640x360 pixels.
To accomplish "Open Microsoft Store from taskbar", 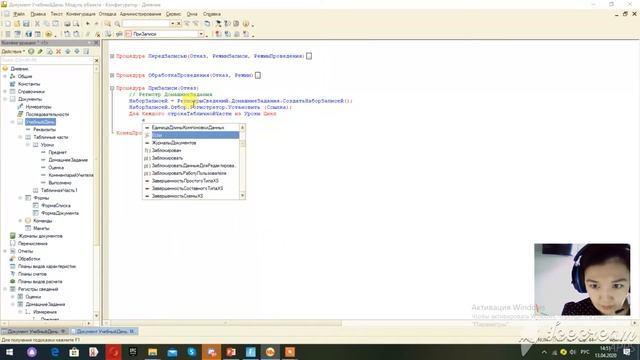I will (74, 352).
